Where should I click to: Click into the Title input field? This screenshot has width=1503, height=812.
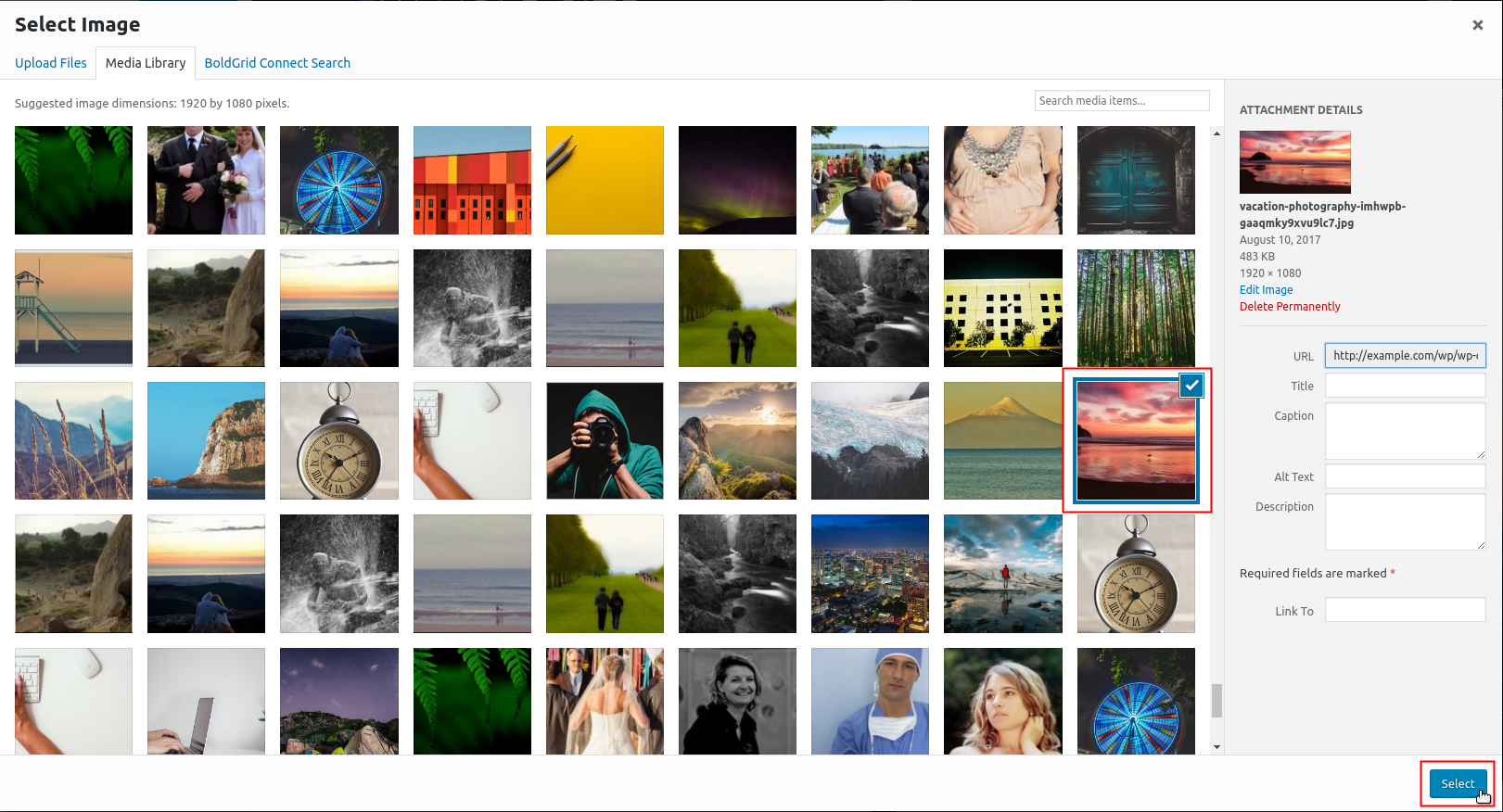(1405, 386)
